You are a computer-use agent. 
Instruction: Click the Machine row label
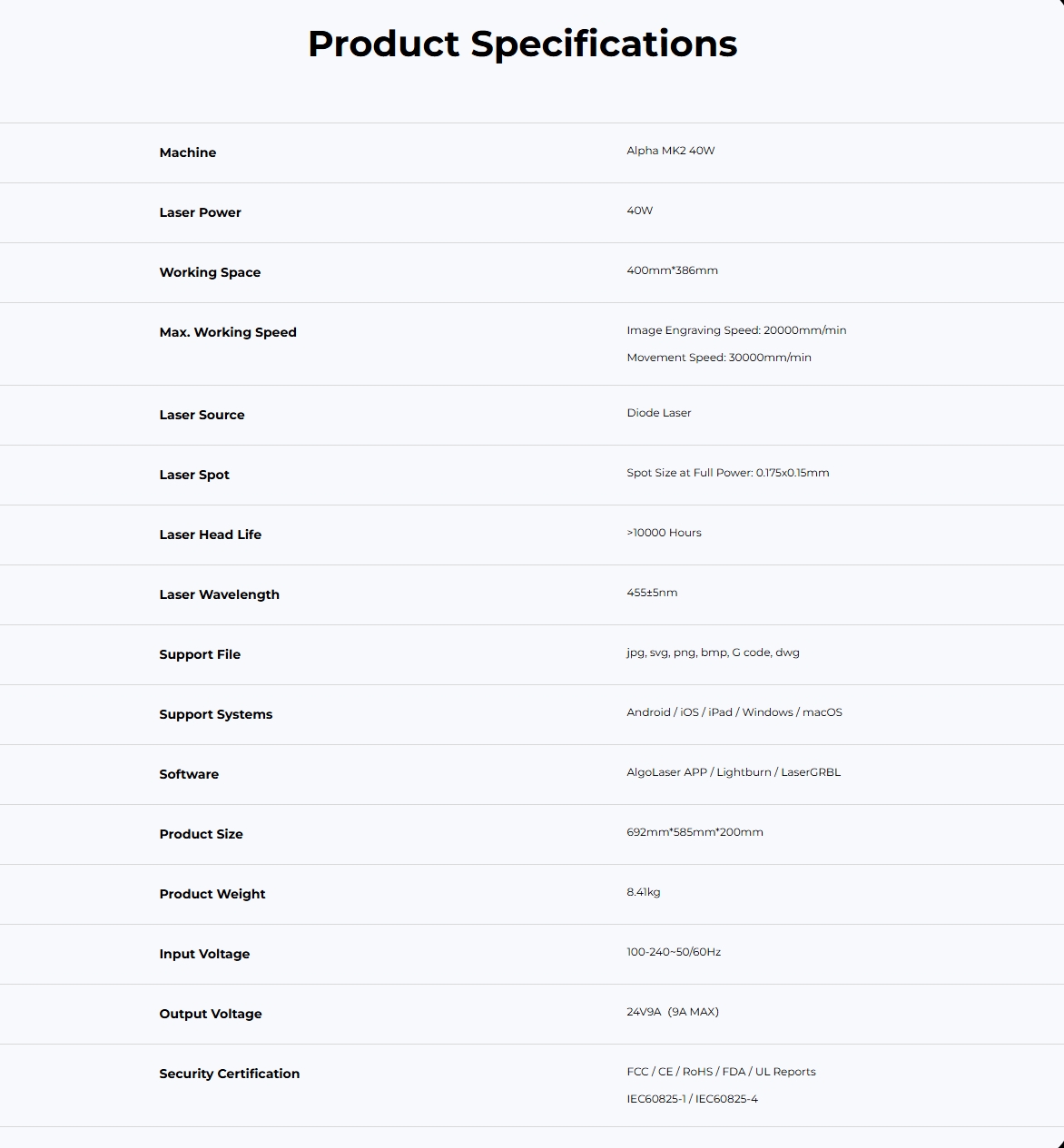tap(188, 152)
